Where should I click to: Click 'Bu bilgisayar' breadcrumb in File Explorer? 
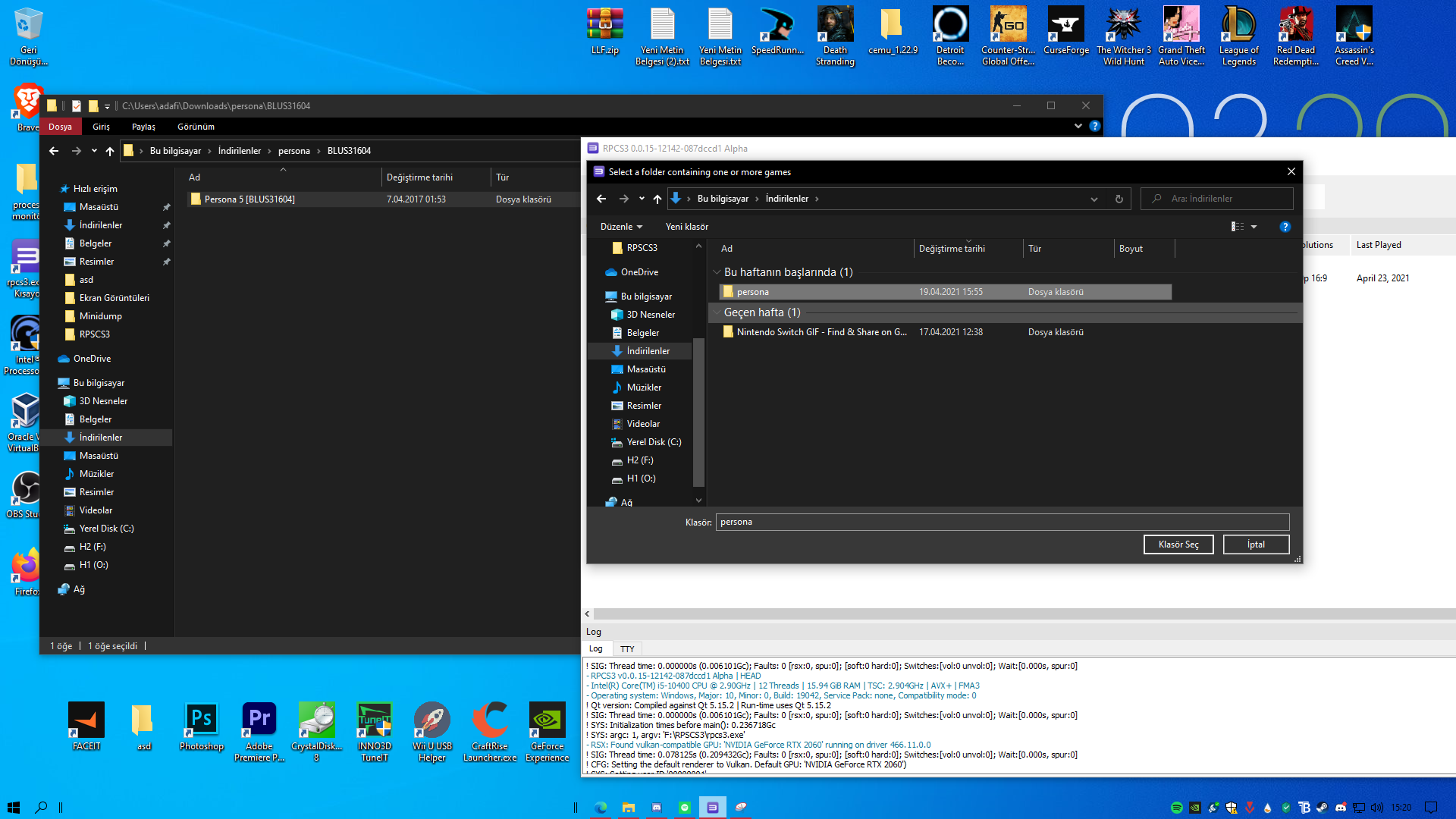[175, 151]
